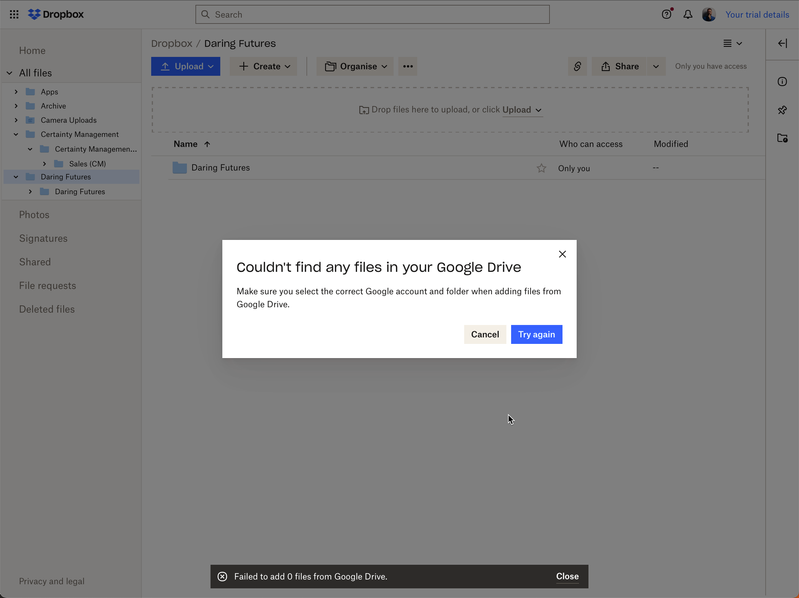The height and width of the screenshot is (598, 799).
Task: Open the Organise dropdown menu
Action: (355, 67)
